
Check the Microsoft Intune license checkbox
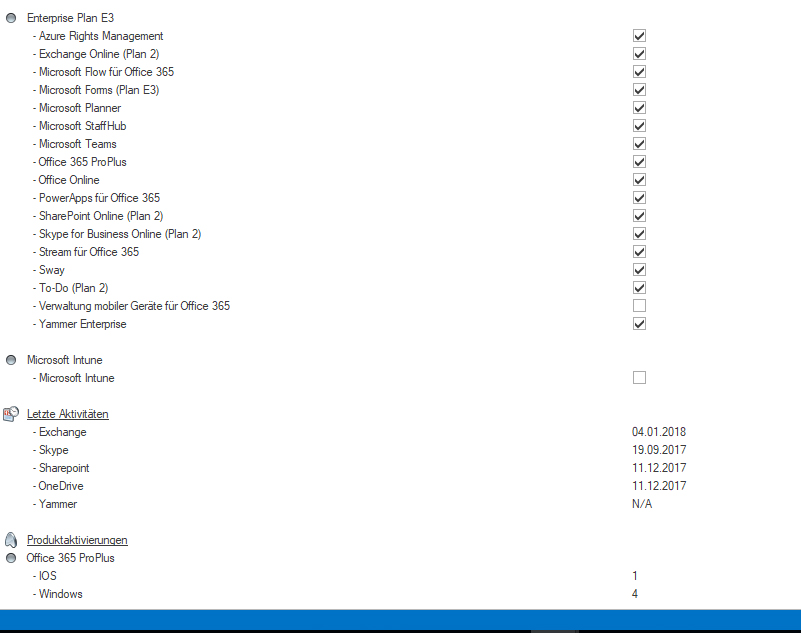click(639, 378)
